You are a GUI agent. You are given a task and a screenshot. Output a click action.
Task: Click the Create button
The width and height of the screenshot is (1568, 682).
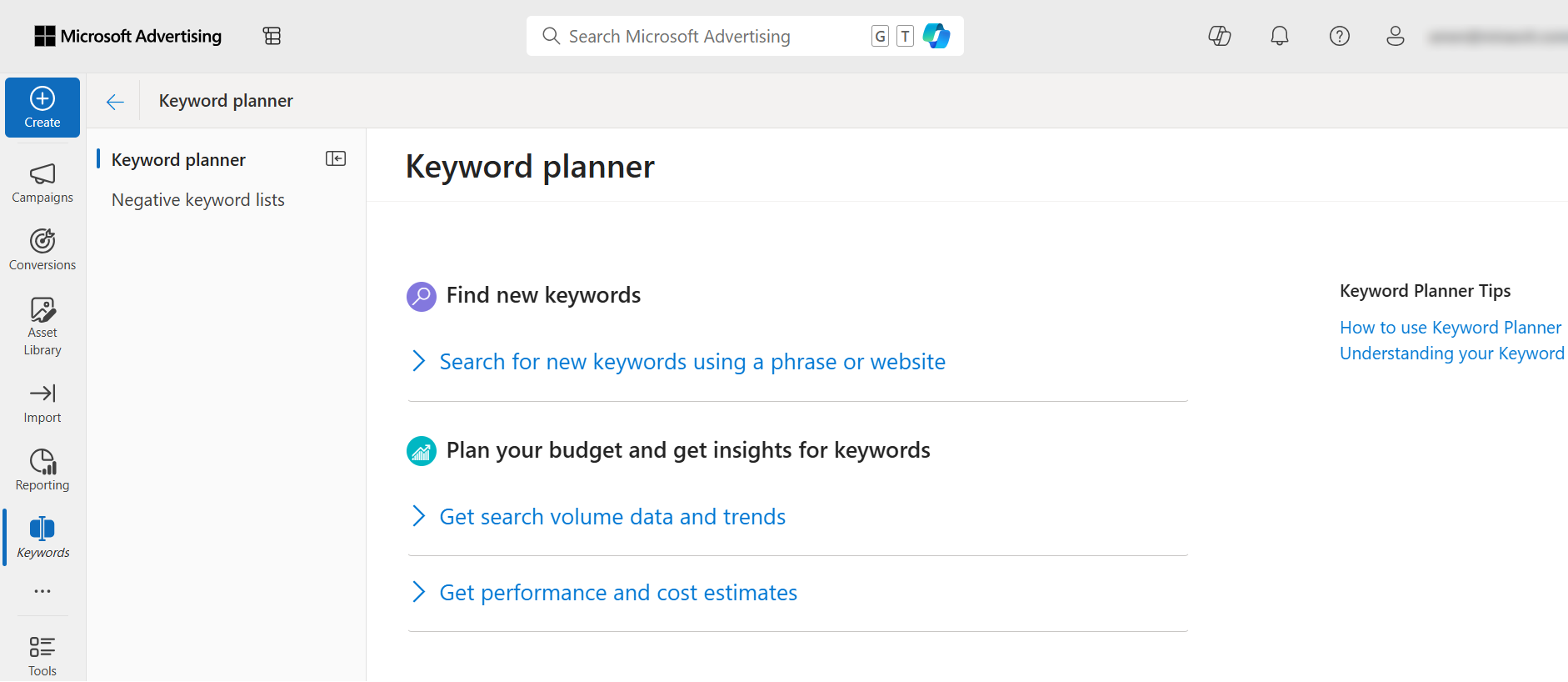(x=42, y=108)
